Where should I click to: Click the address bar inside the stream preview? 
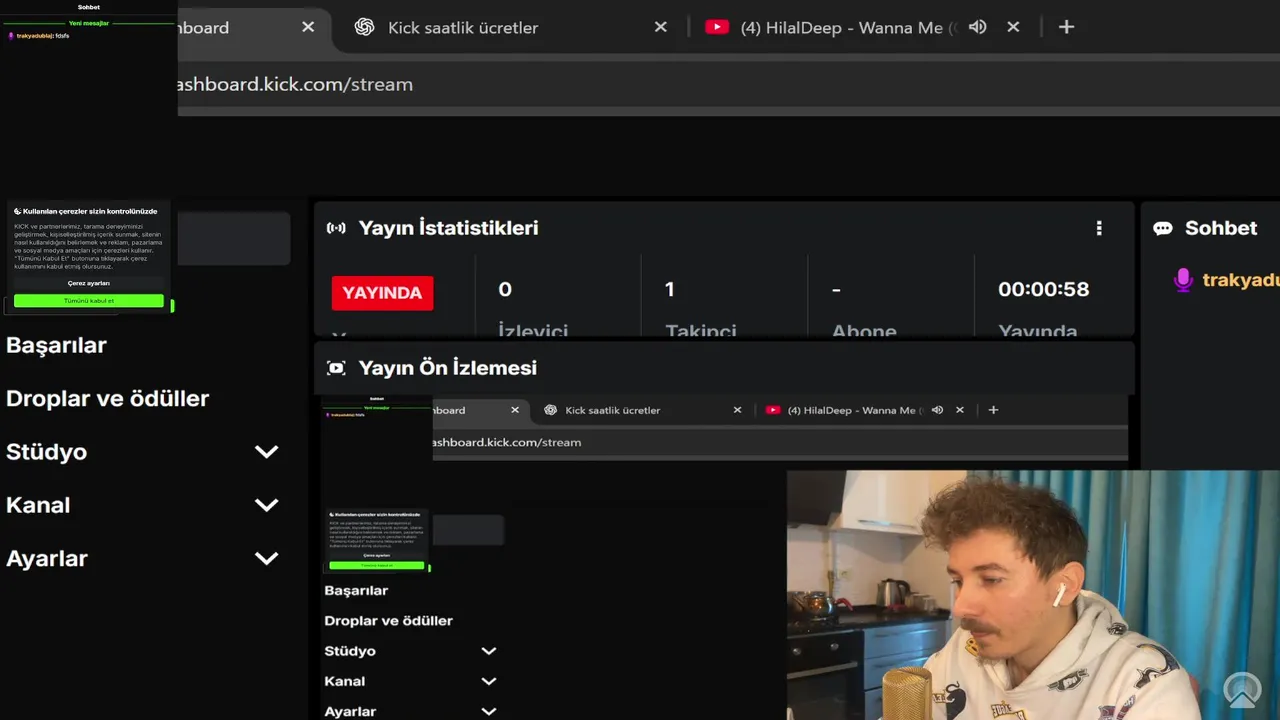click(780, 442)
